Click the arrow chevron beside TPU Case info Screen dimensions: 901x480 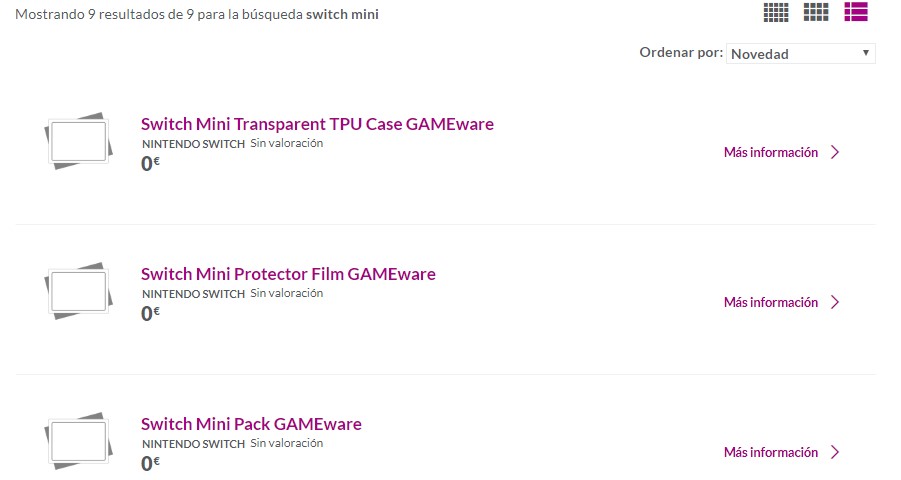[x=836, y=153]
